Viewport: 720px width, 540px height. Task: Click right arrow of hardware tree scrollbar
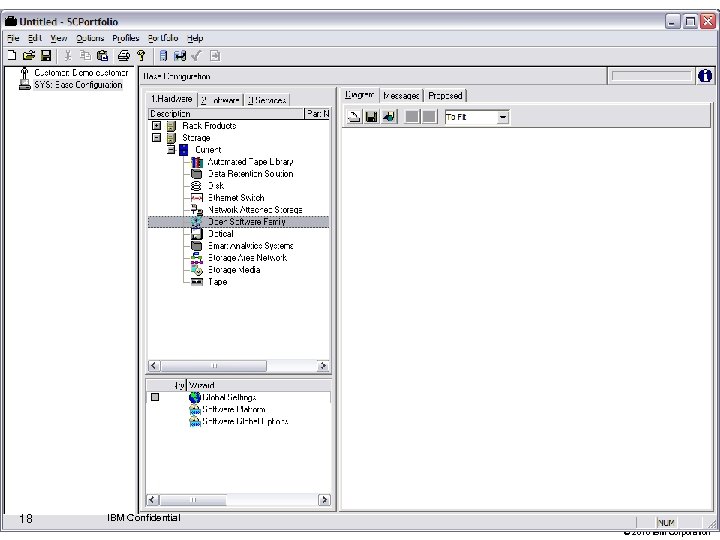coord(323,366)
